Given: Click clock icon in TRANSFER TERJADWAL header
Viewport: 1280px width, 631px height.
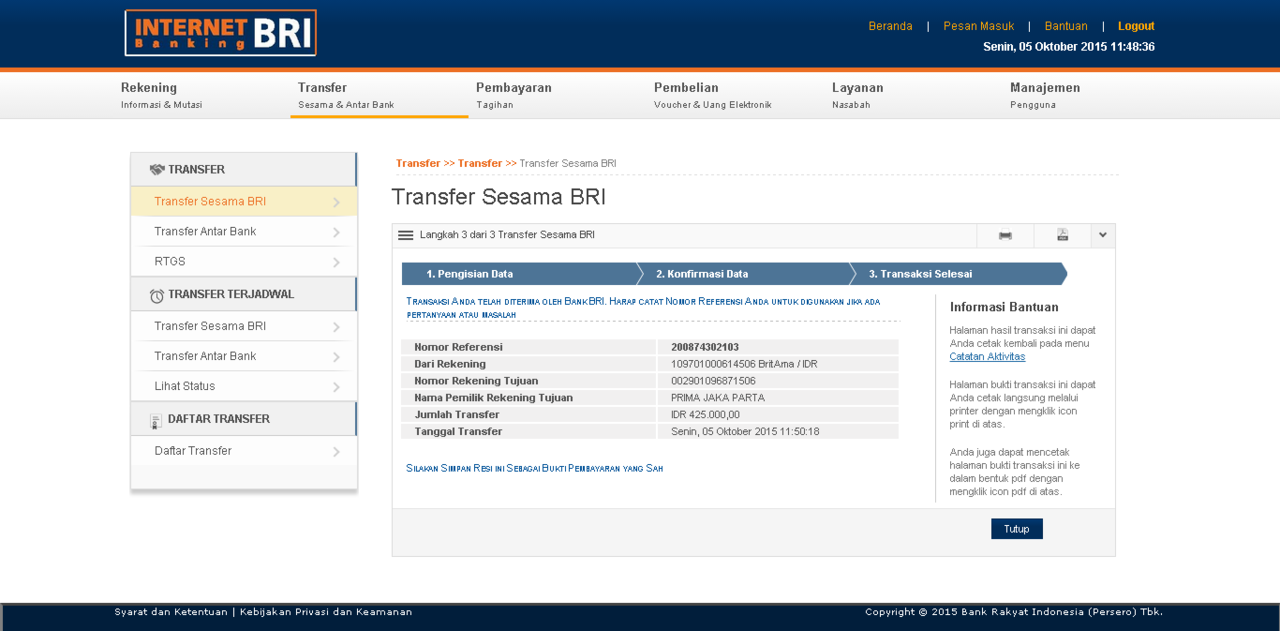Looking at the screenshot, I should pyautogui.click(x=157, y=295).
